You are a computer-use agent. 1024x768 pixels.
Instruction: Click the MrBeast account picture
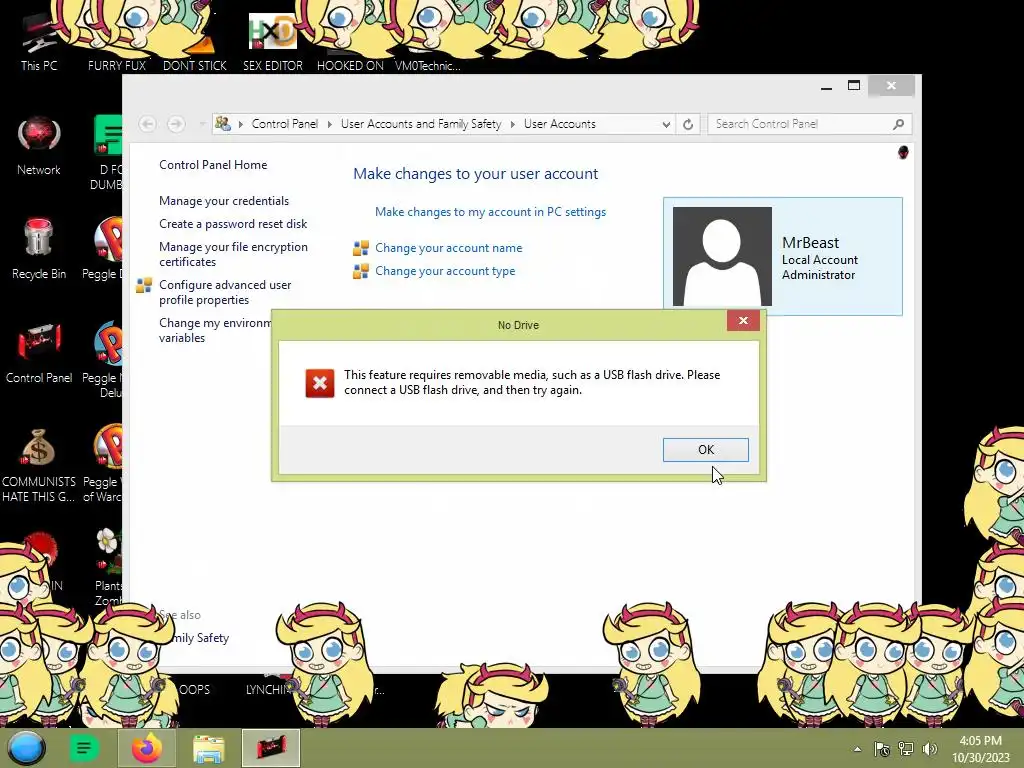tap(722, 256)
